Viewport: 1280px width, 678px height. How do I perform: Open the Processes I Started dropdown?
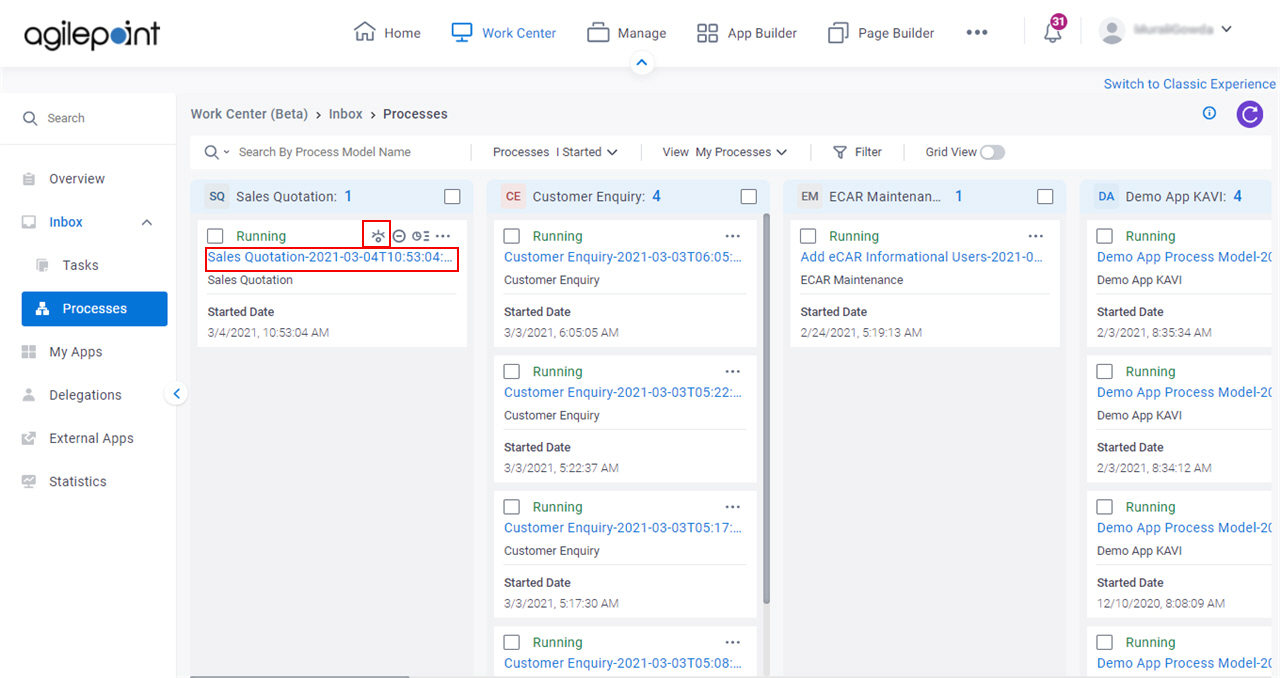click(555, 152)
